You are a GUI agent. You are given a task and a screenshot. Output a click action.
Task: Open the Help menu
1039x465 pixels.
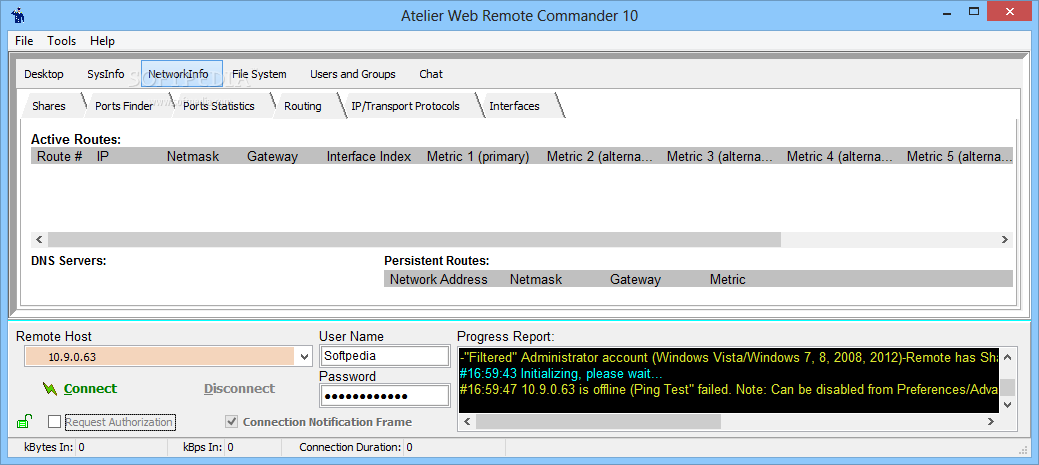point(102,41)
